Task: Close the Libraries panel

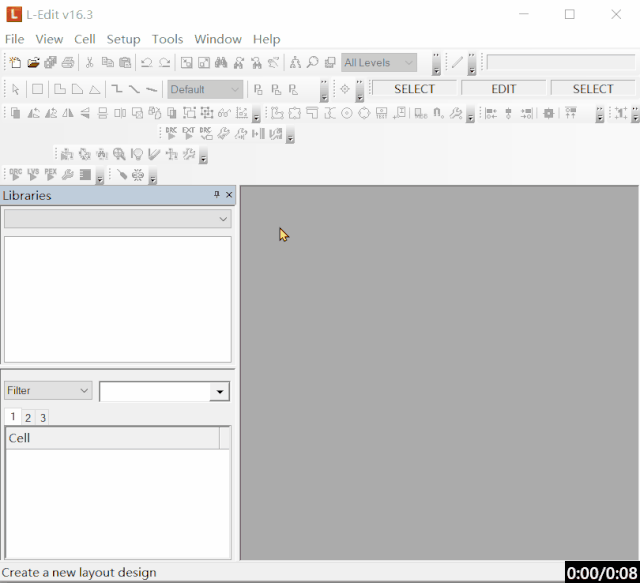Action: click(x=229, y=195)
